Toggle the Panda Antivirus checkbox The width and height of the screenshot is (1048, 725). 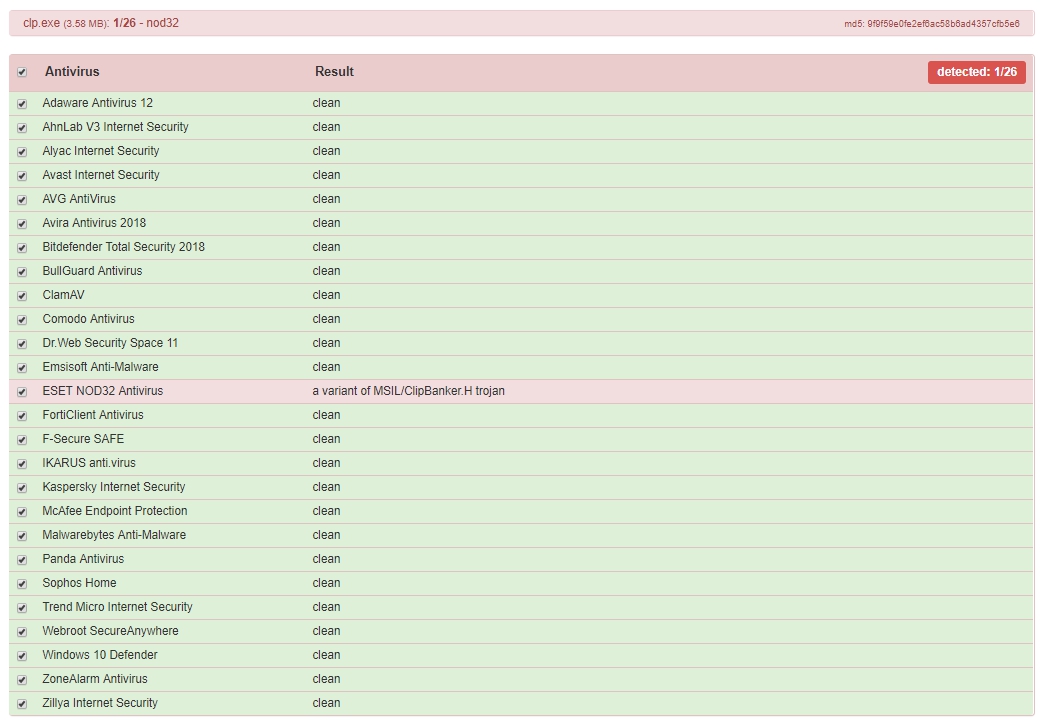click(x=22, y=560)
